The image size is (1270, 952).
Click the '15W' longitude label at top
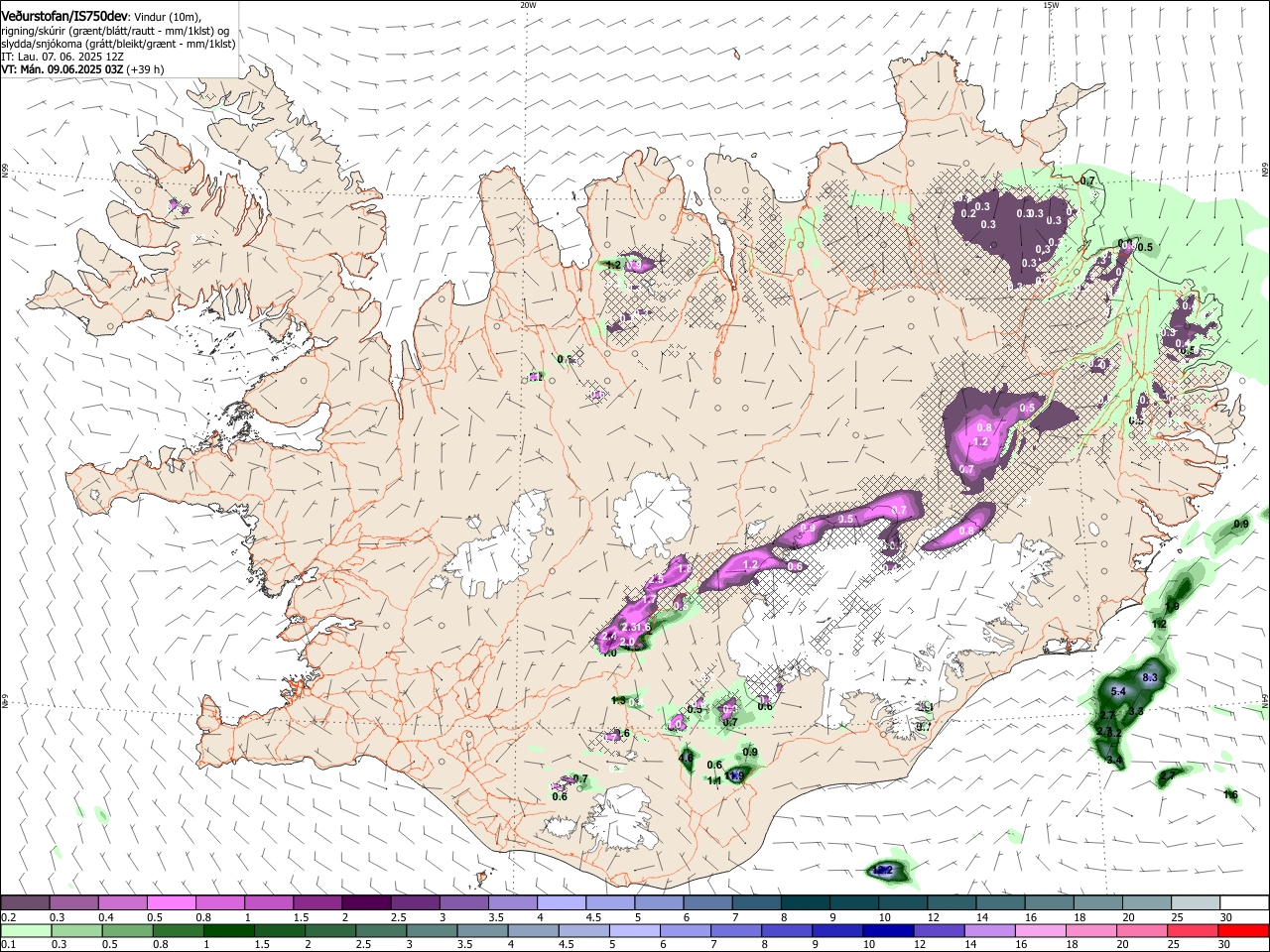point(1051,5)
